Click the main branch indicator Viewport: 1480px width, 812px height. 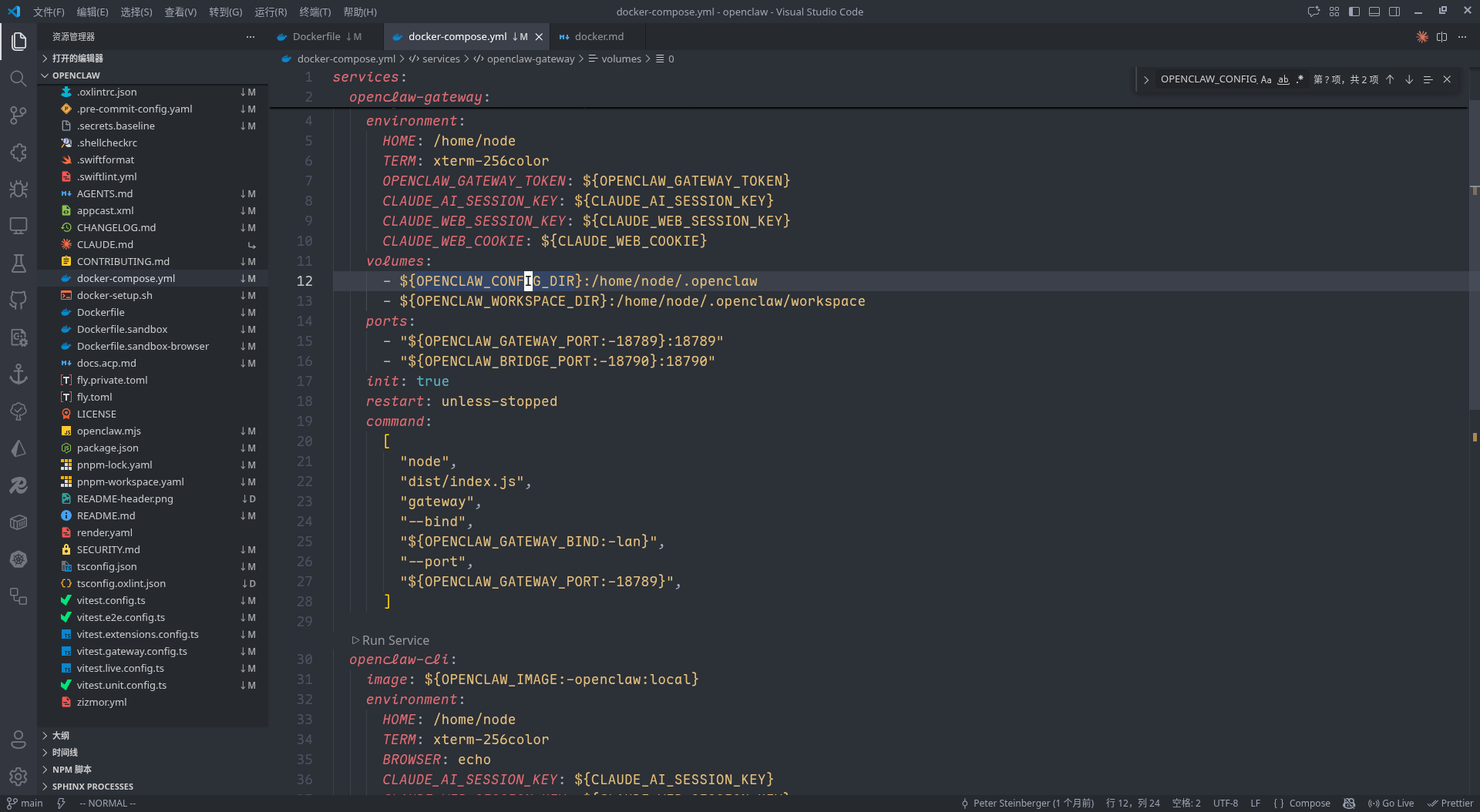click(x=25, y=803)
